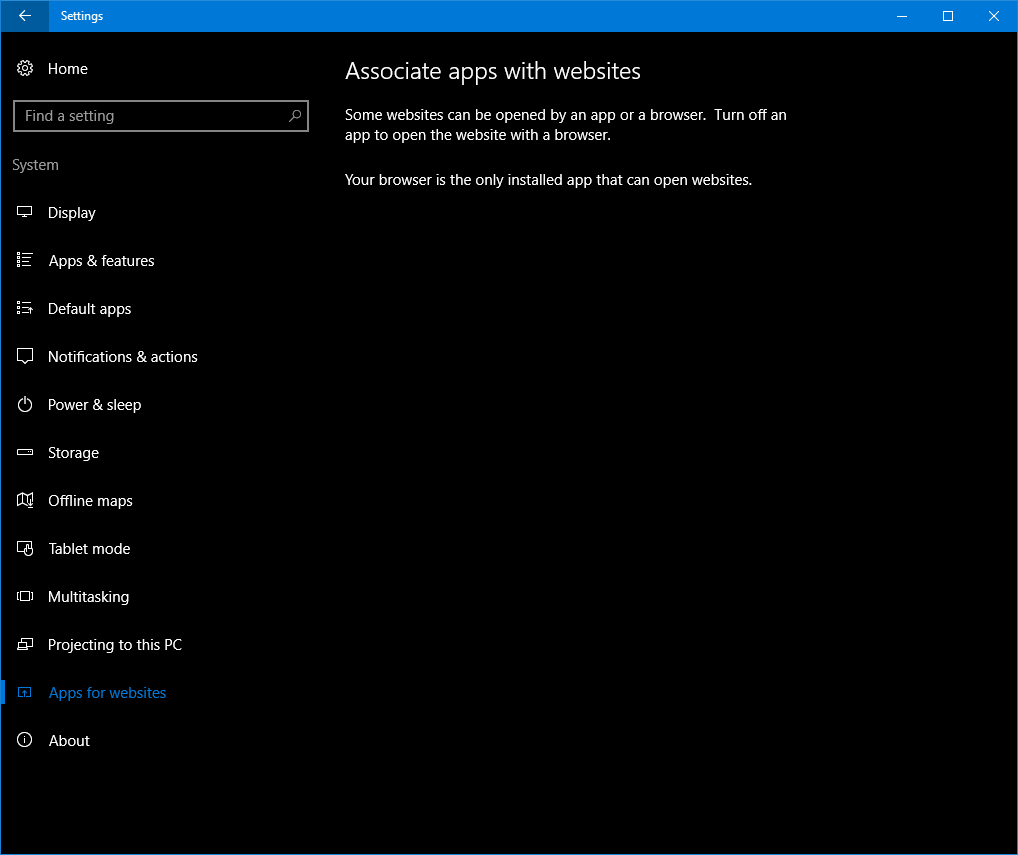Click the Notifications & actions speech icon
Screen dimensions: 1018x855
click(25, 356)
